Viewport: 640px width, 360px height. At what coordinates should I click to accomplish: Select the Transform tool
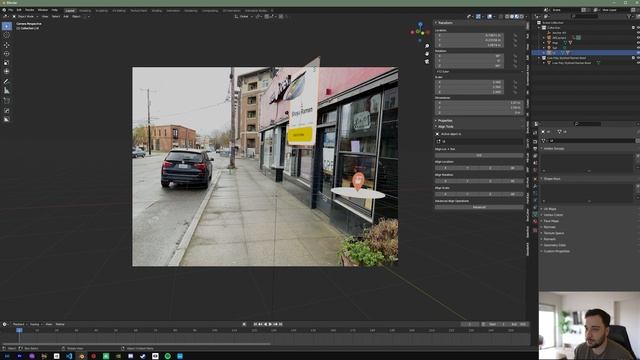pos(7,72)
